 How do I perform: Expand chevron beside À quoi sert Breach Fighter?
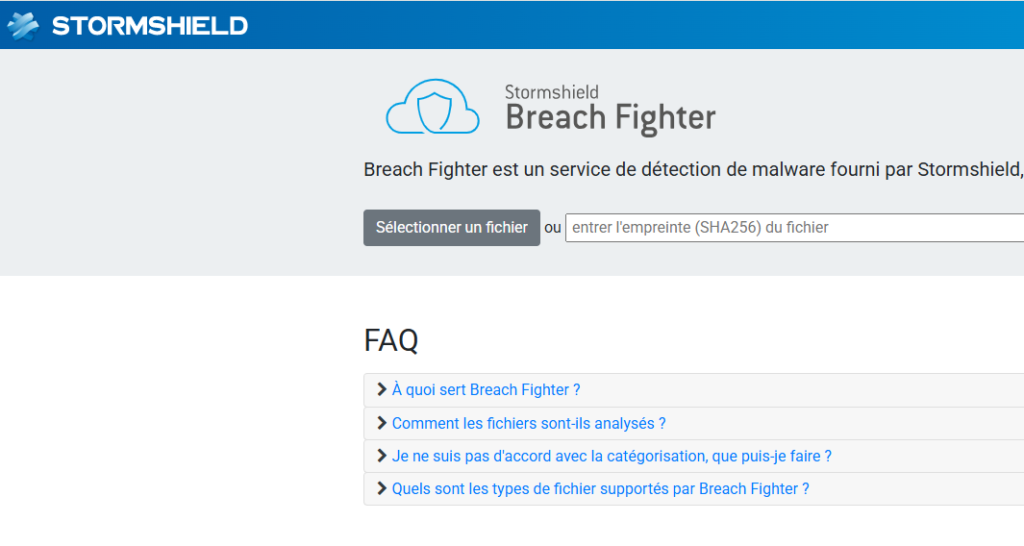click(x=381, y=389)
